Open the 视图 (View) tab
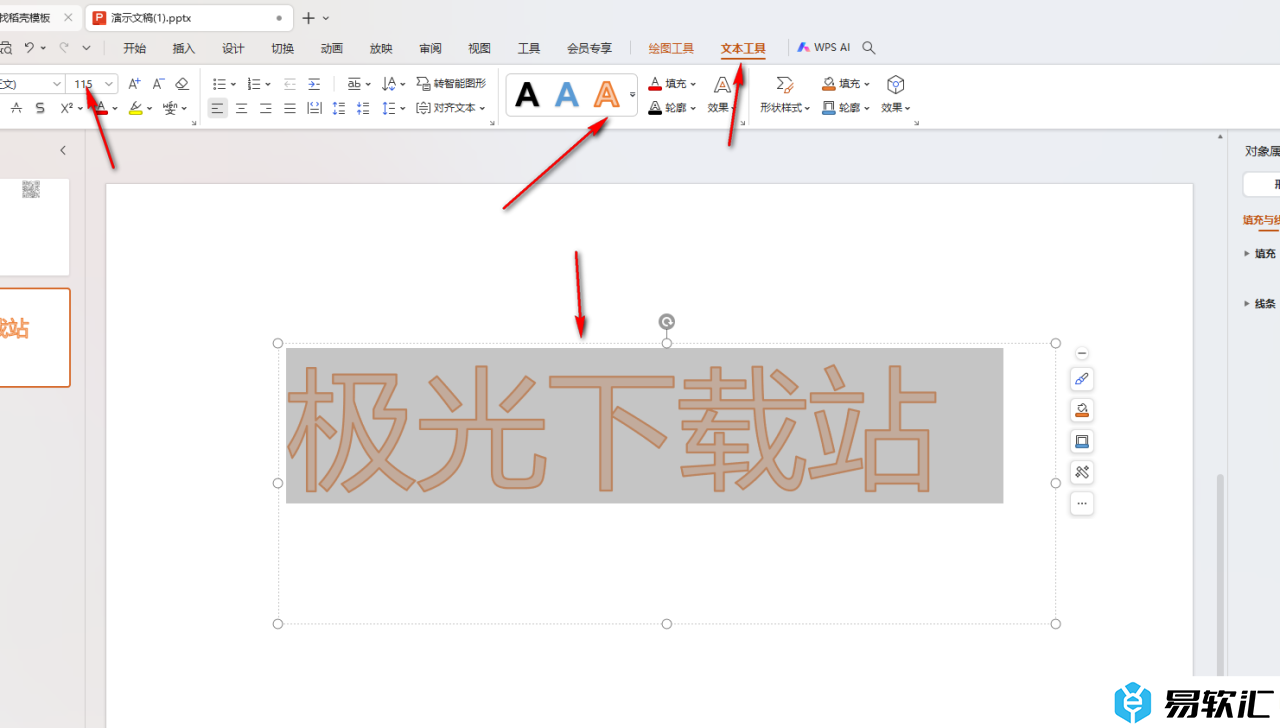1280x728 pixels. [480, 48]
